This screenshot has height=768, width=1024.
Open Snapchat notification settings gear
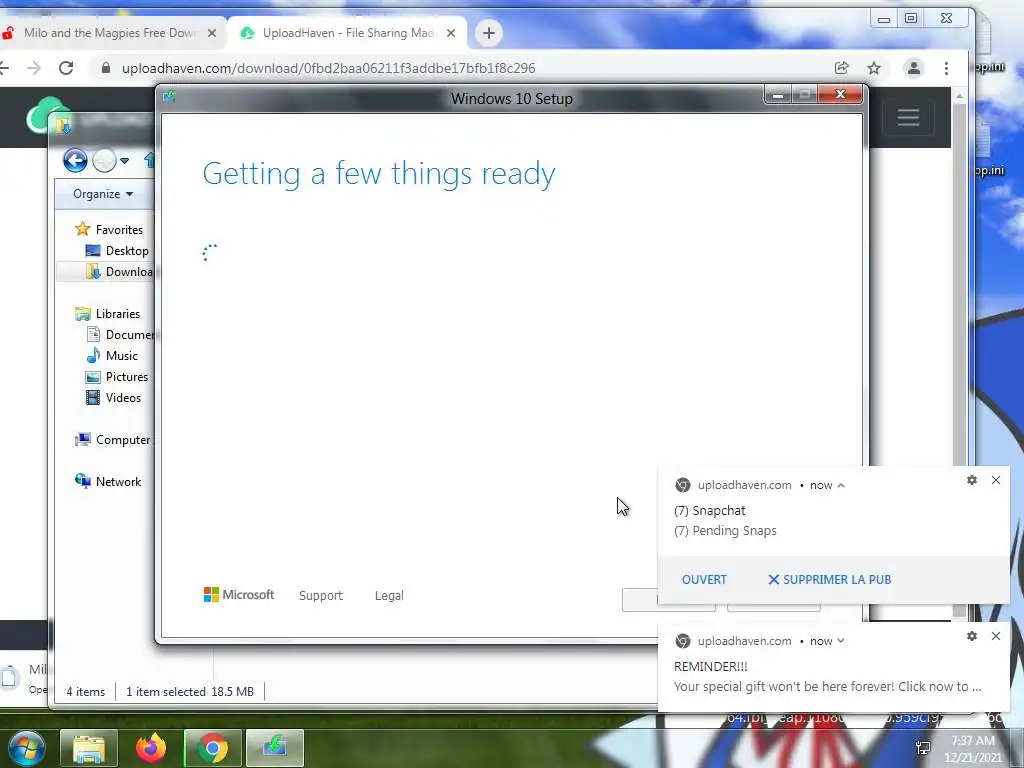[972, 480]
